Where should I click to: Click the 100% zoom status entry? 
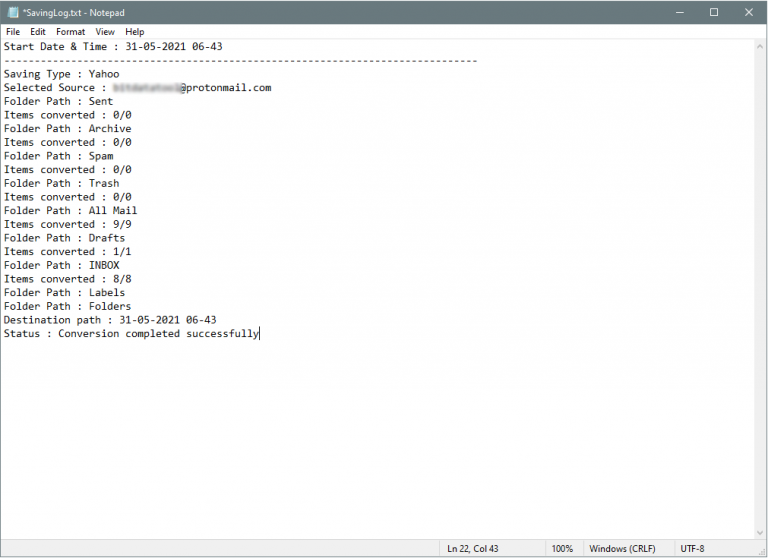click(x=562, y=549)
